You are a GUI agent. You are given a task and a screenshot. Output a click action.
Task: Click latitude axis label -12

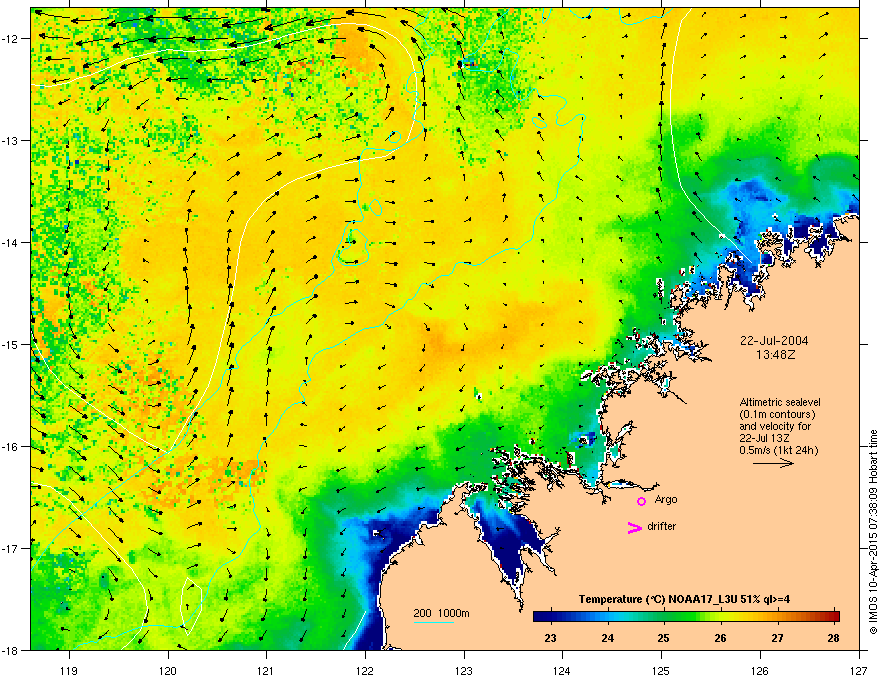pos(11,38)
